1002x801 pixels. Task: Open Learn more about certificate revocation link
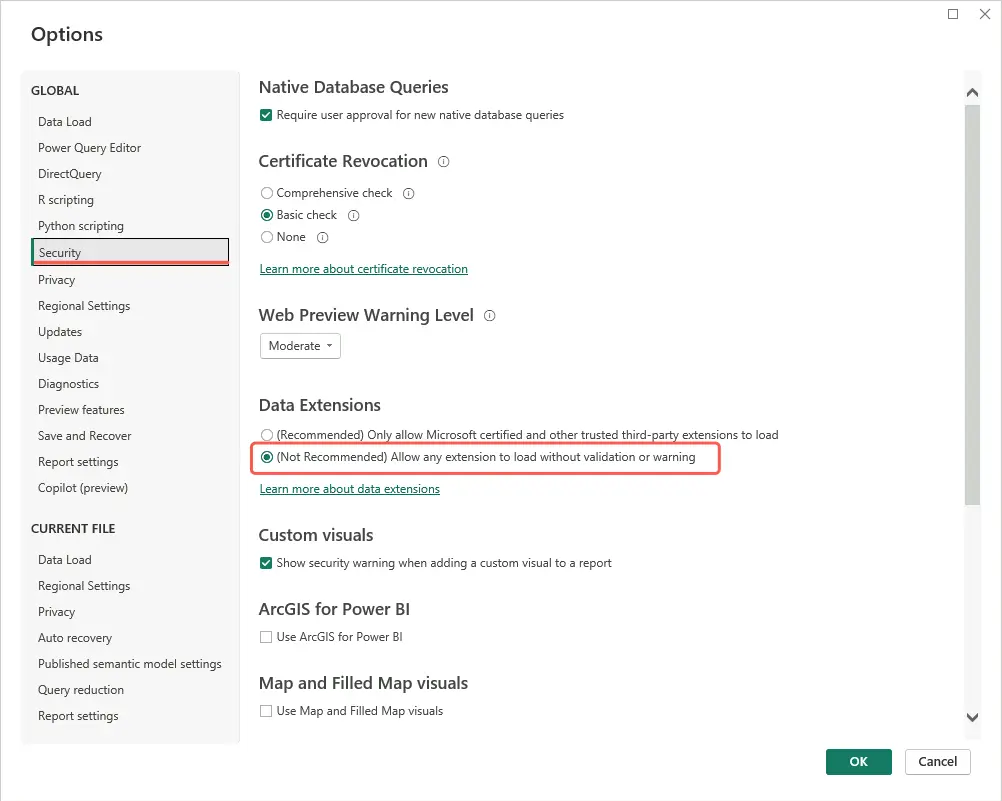[364, 269]
